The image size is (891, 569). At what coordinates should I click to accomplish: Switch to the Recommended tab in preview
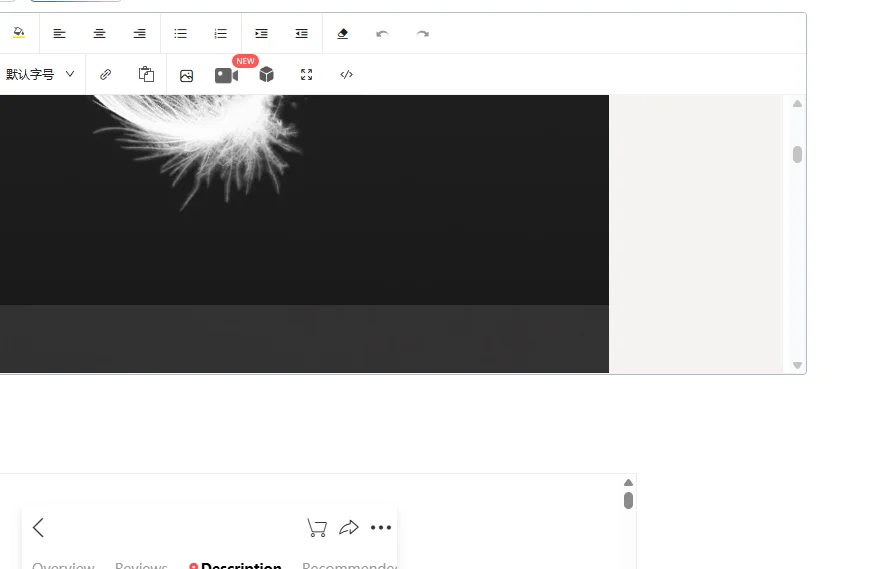pyautogui.click(x=349, y=564)
